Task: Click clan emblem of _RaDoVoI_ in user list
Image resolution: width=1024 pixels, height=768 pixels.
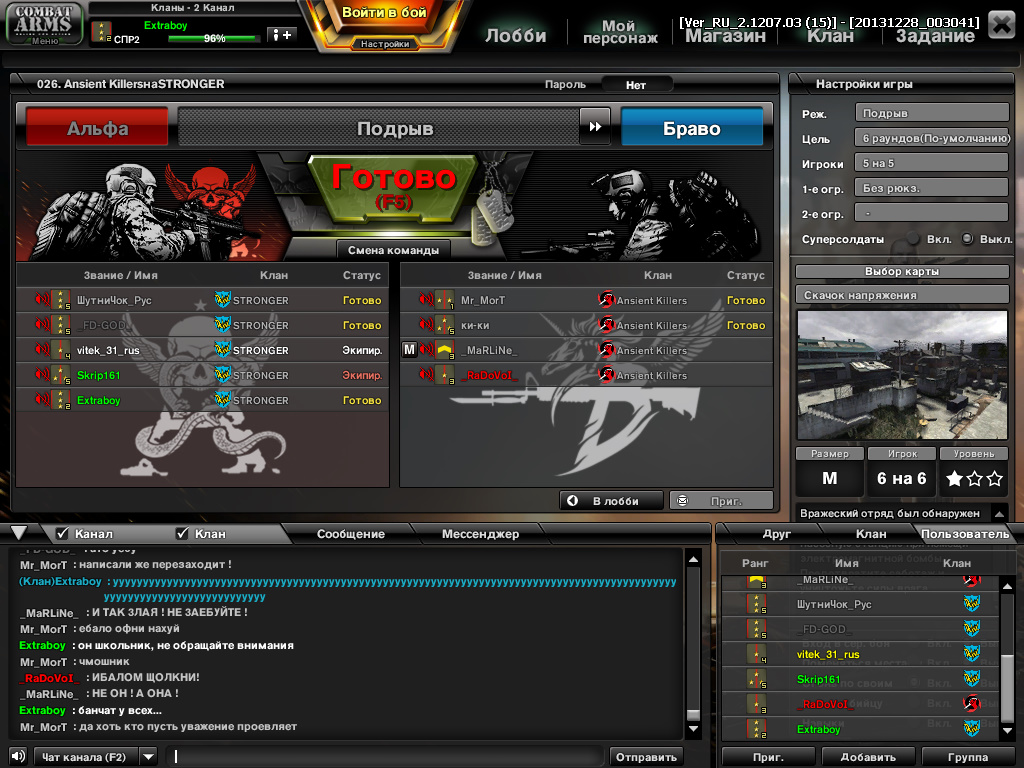Action: [972, 704]
